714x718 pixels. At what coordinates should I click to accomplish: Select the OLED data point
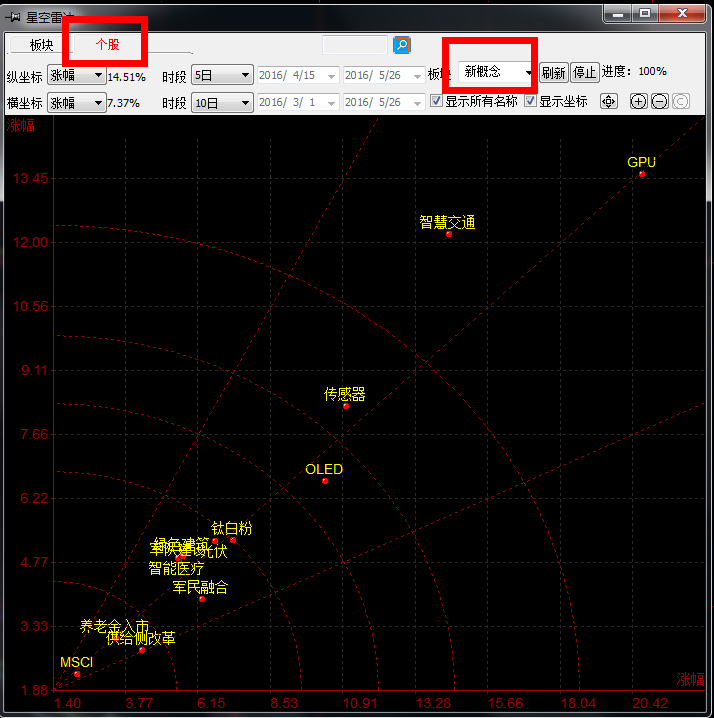pyautogui.click(x=325, y=481)
